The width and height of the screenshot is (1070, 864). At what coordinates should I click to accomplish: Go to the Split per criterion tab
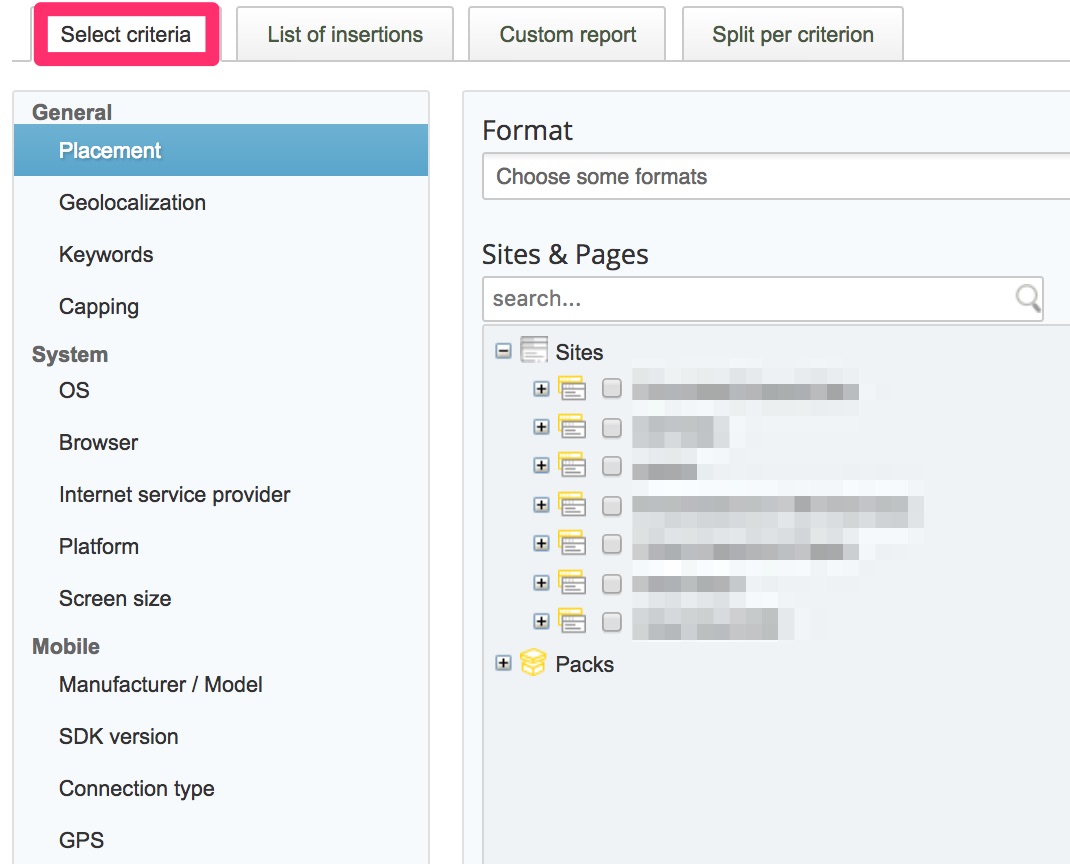point(792,35)
